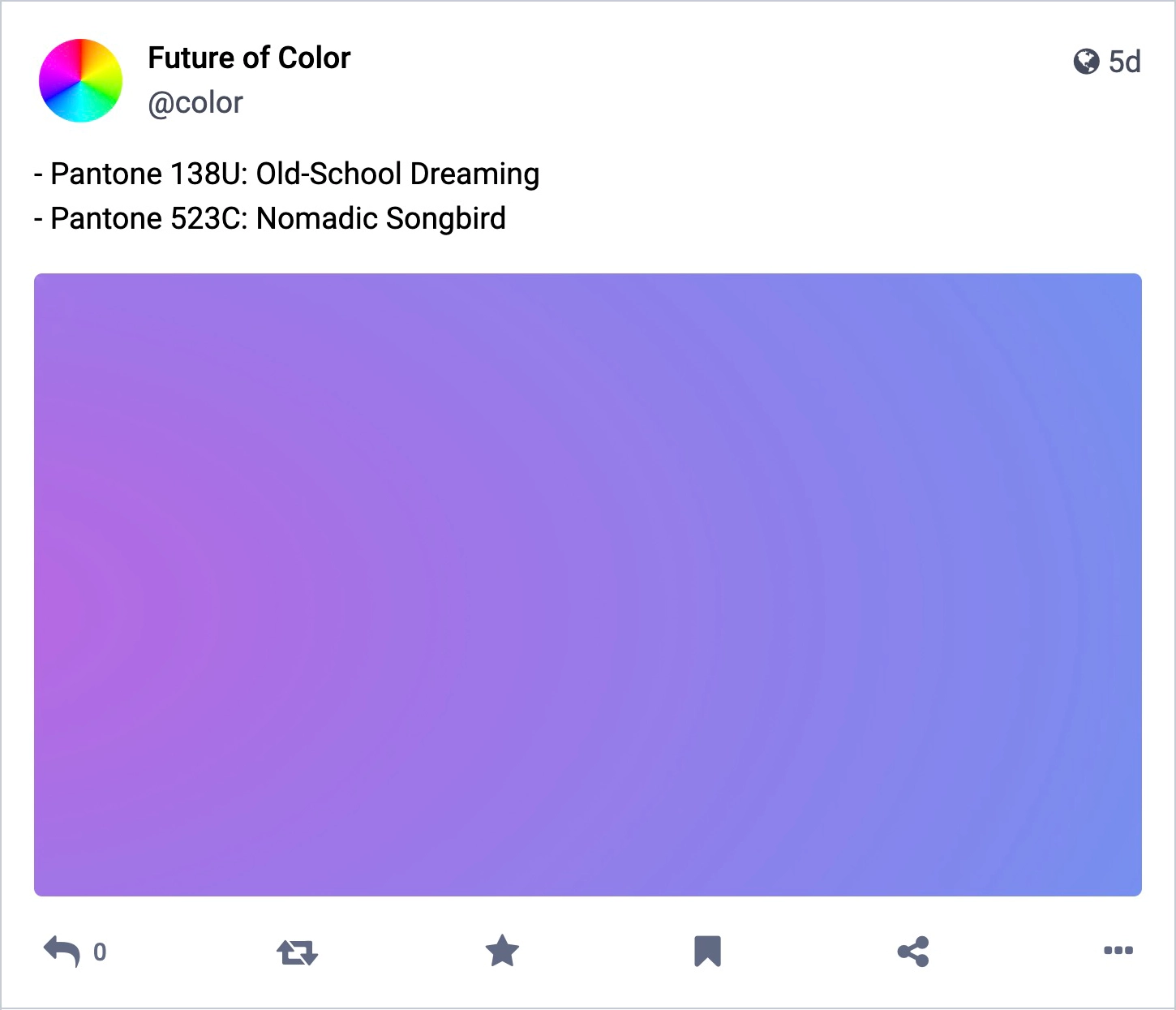Viewport: 1176px width, 1010px height.
Task: Click the reply count showing 0
Action: click(100, 952)
